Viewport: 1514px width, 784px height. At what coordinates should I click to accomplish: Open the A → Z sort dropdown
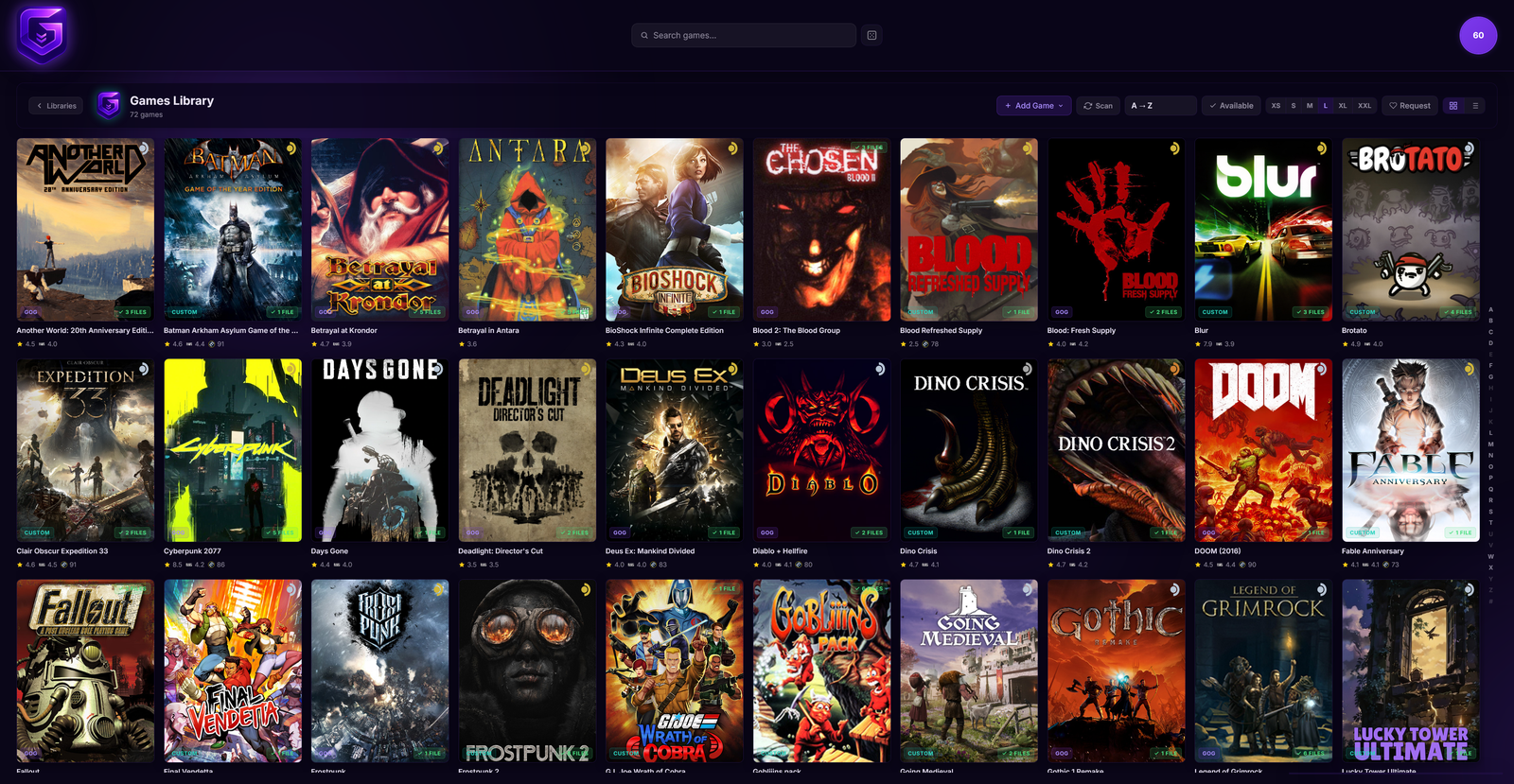(x=1160, y=106)
